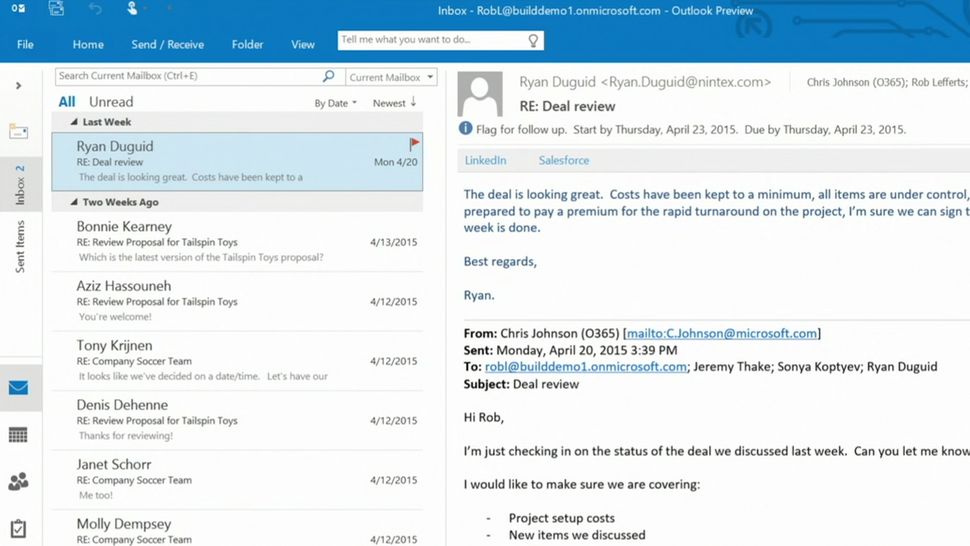The height and width of the screenshot is (546, 970).
Task: Click the RE: Deal review subject heading
Action: pos(567,106)
